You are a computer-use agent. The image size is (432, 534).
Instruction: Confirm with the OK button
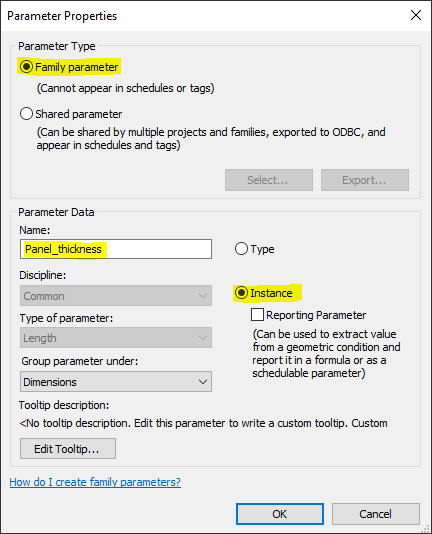280,514
